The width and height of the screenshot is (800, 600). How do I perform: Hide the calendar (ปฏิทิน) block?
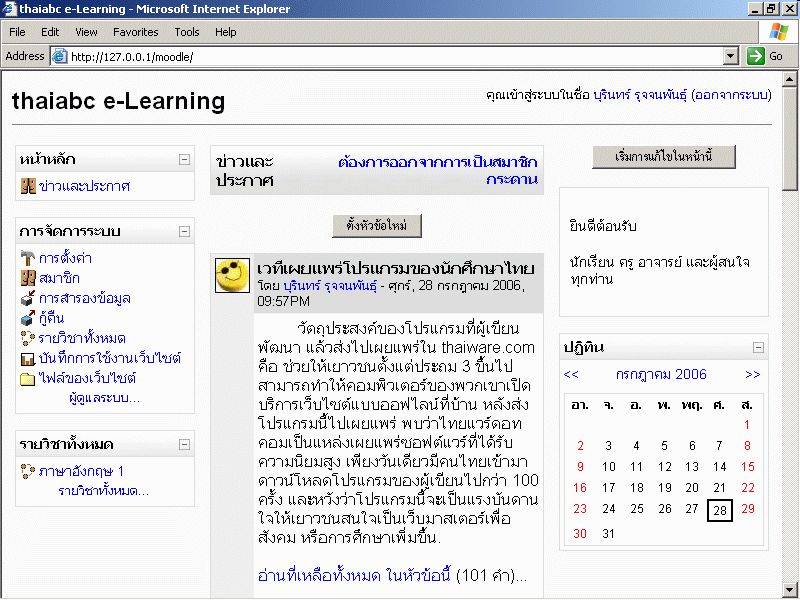758,347
